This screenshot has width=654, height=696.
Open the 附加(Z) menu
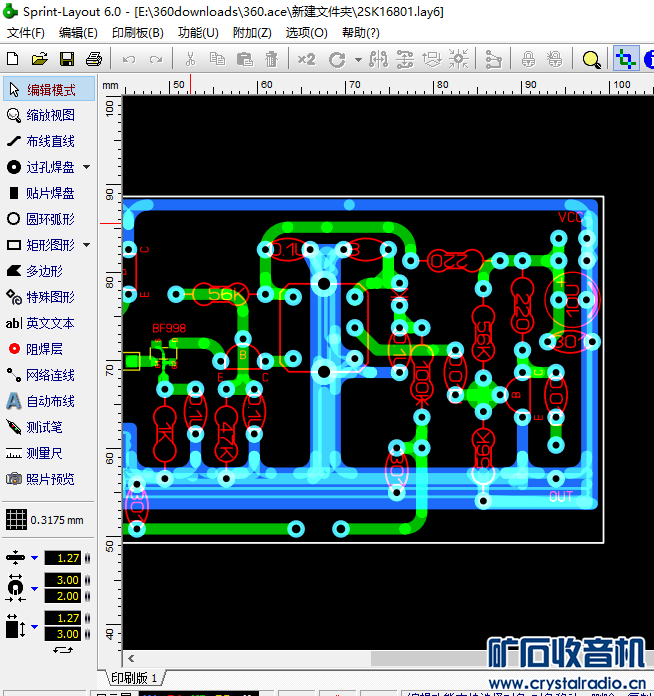tap(252, 33)
